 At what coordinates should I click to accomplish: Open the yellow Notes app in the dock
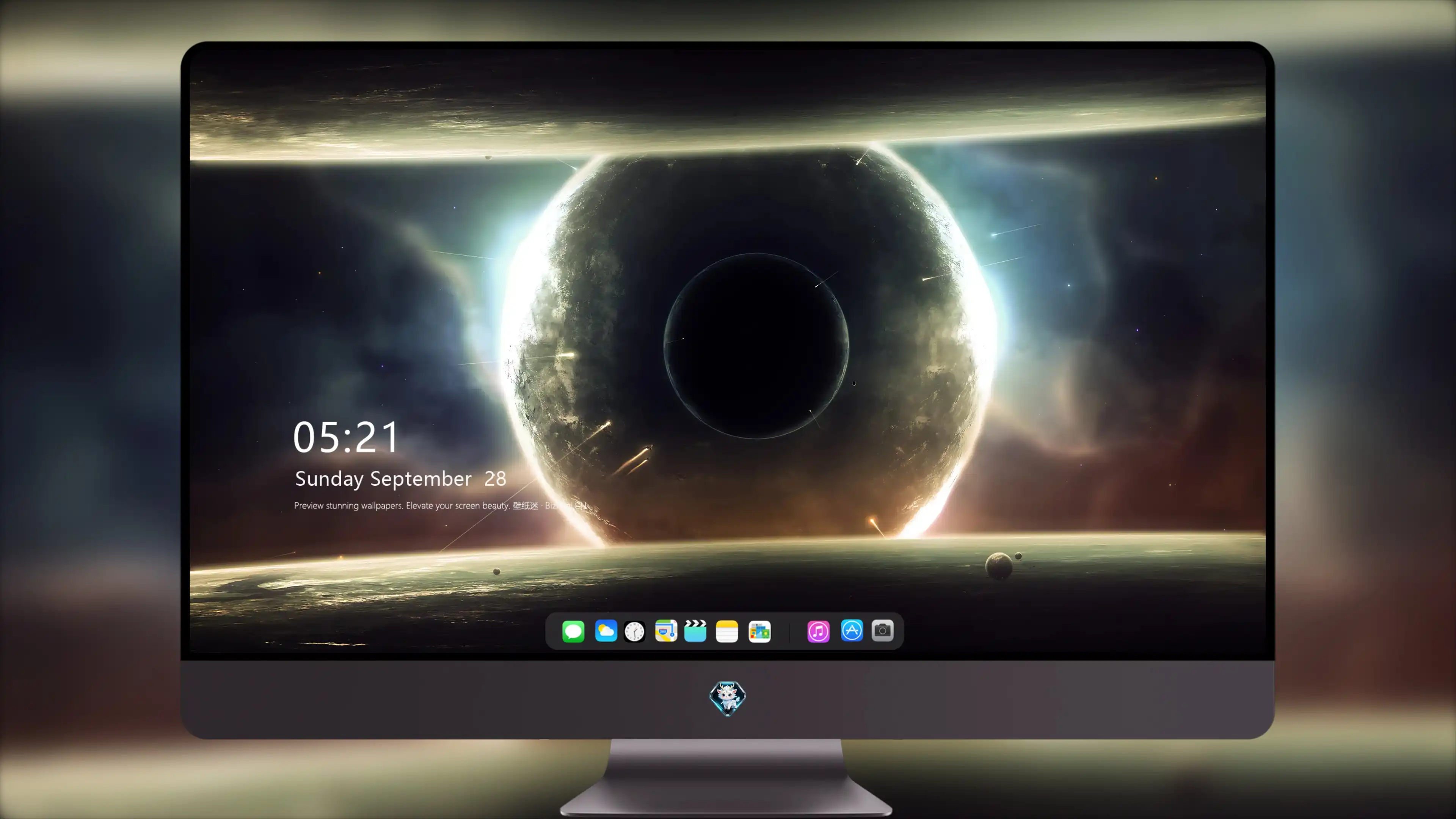pyautogui.click(x=727, y=631)
